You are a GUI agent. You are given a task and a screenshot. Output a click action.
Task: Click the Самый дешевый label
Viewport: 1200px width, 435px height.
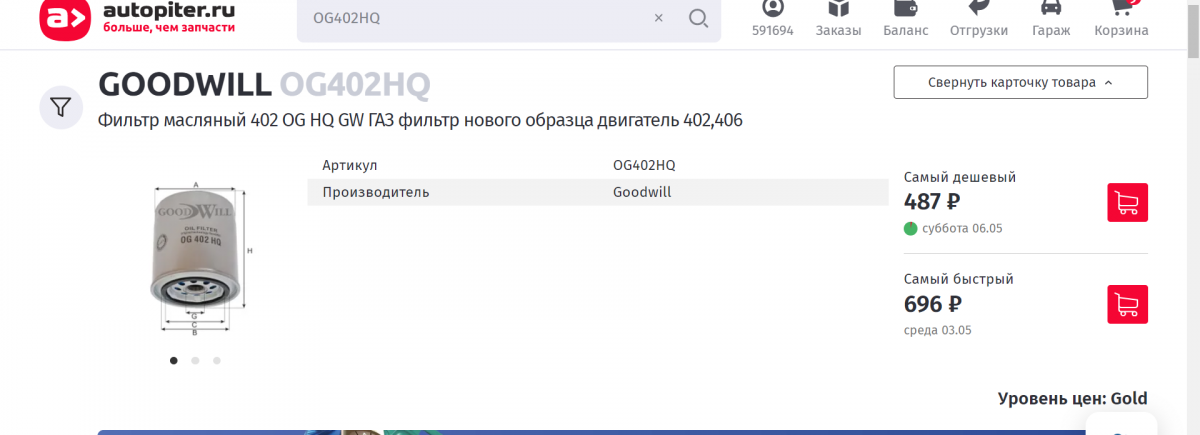coord(960,177)
